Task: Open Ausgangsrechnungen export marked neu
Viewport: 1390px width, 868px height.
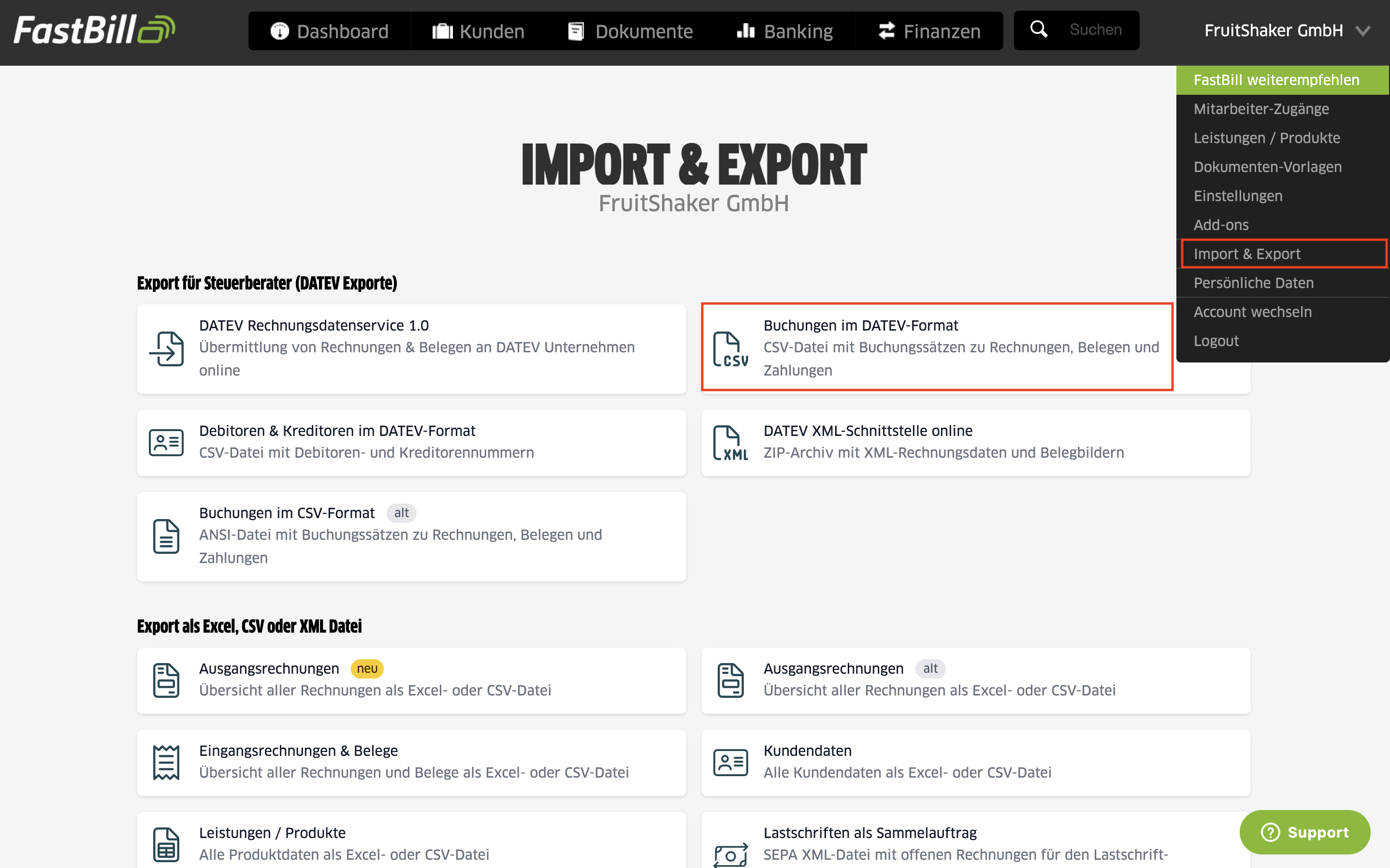Action: (411, 680)
